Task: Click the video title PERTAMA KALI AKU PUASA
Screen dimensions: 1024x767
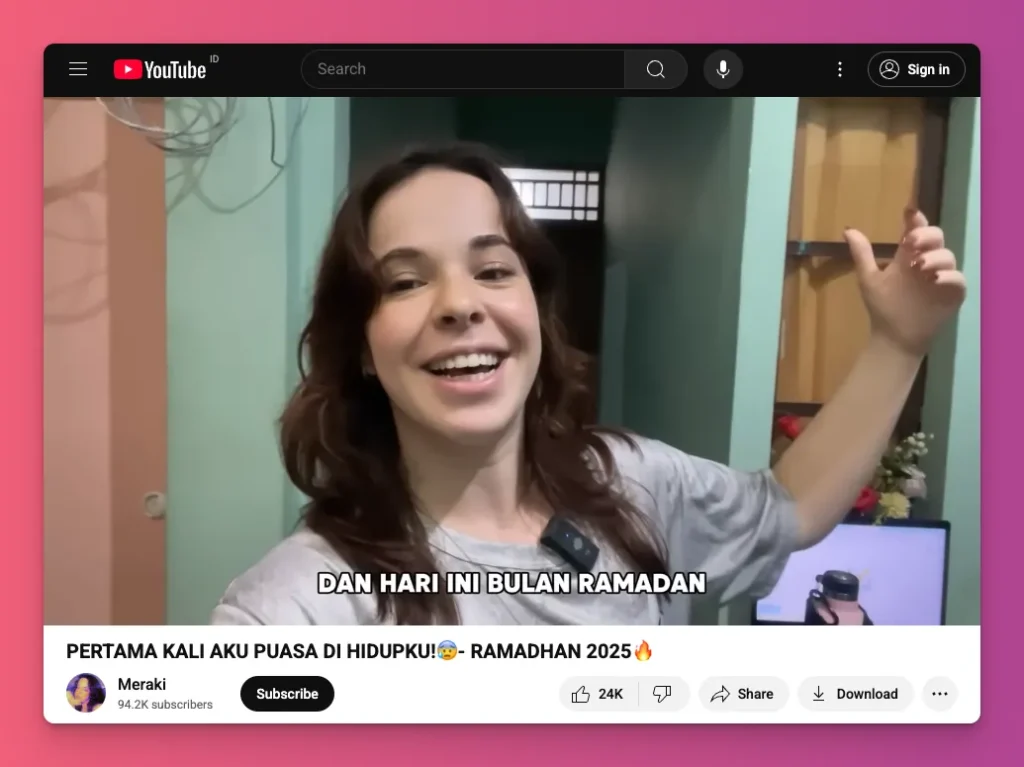Action: point(357,651)
